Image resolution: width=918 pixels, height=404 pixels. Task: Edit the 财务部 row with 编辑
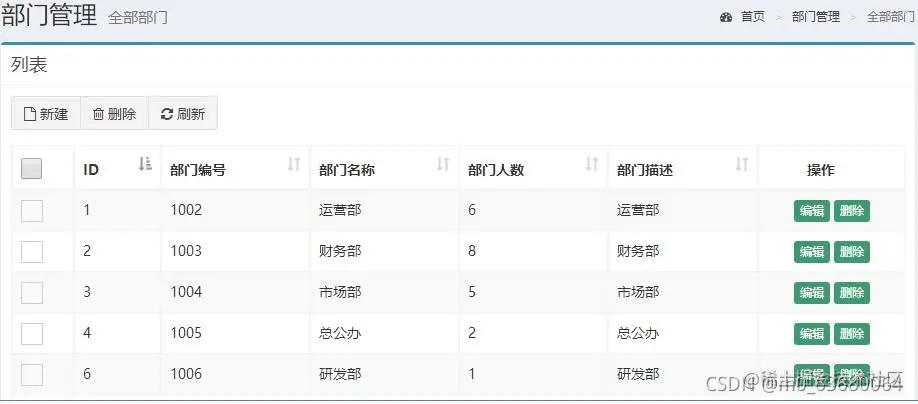click(x=811, y=252)
